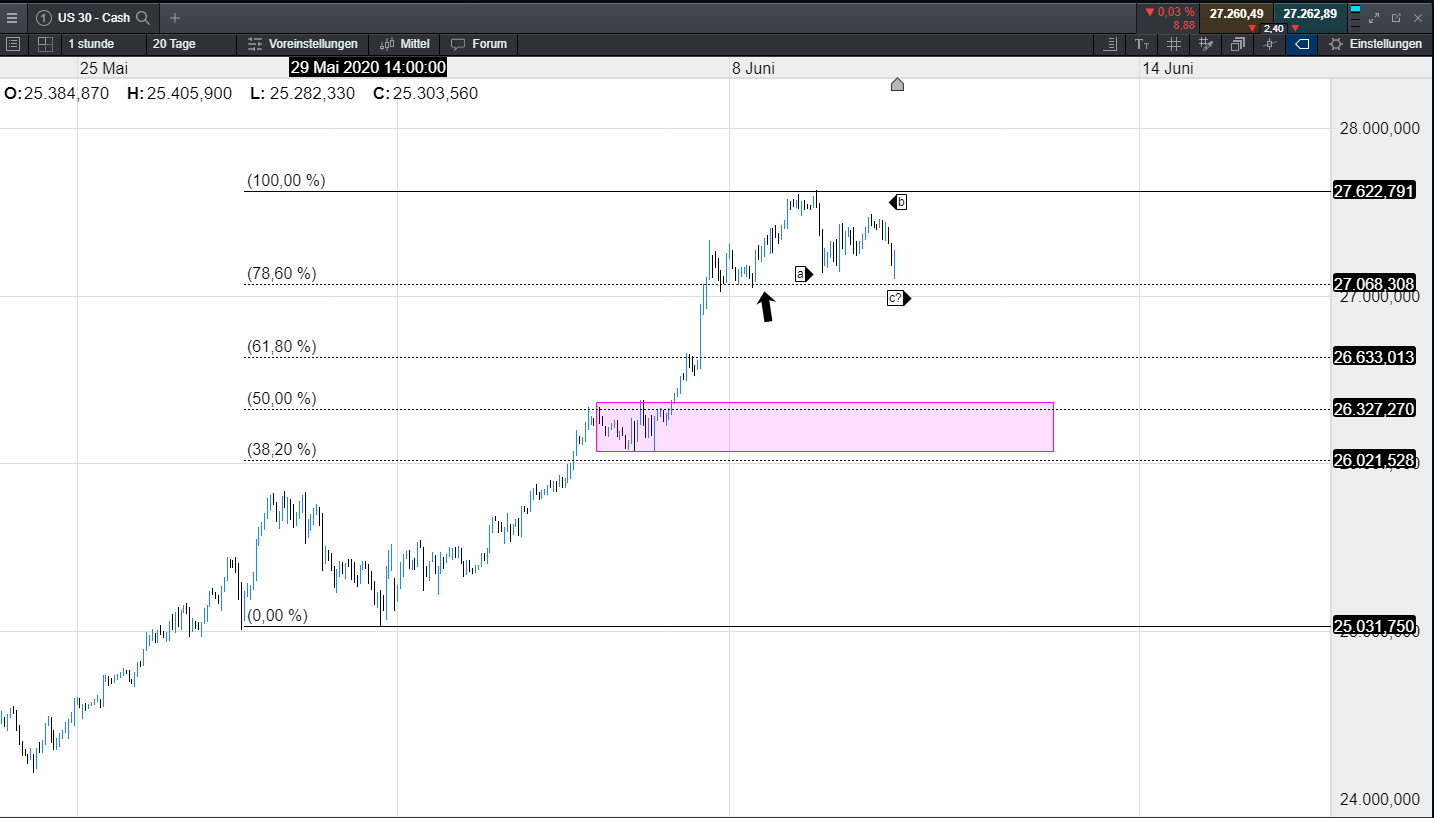
Task: Select the 'c?' wave label marker
Action: (x=898, y=298)
